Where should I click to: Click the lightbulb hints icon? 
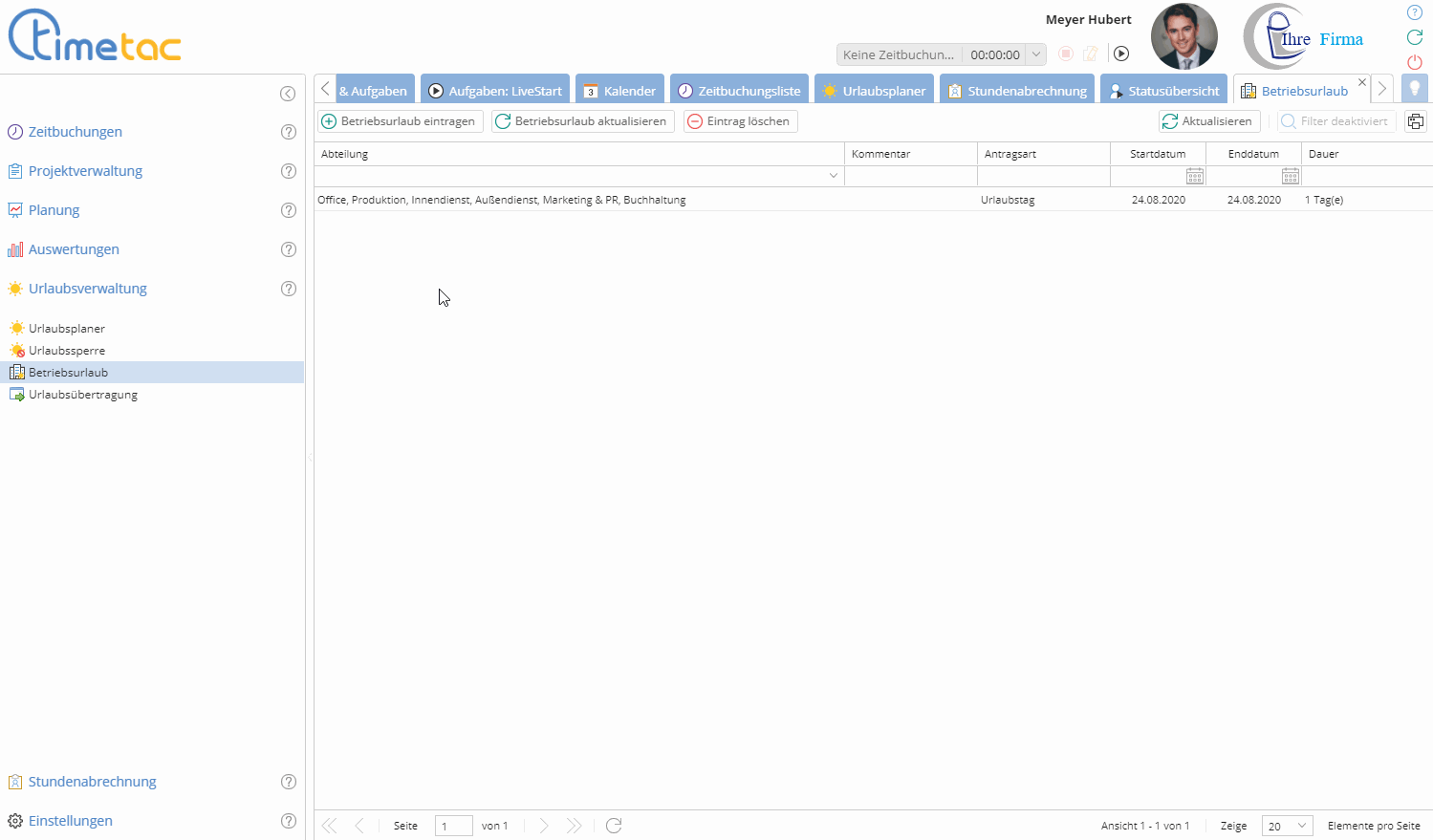click(x=1415, y=89)
